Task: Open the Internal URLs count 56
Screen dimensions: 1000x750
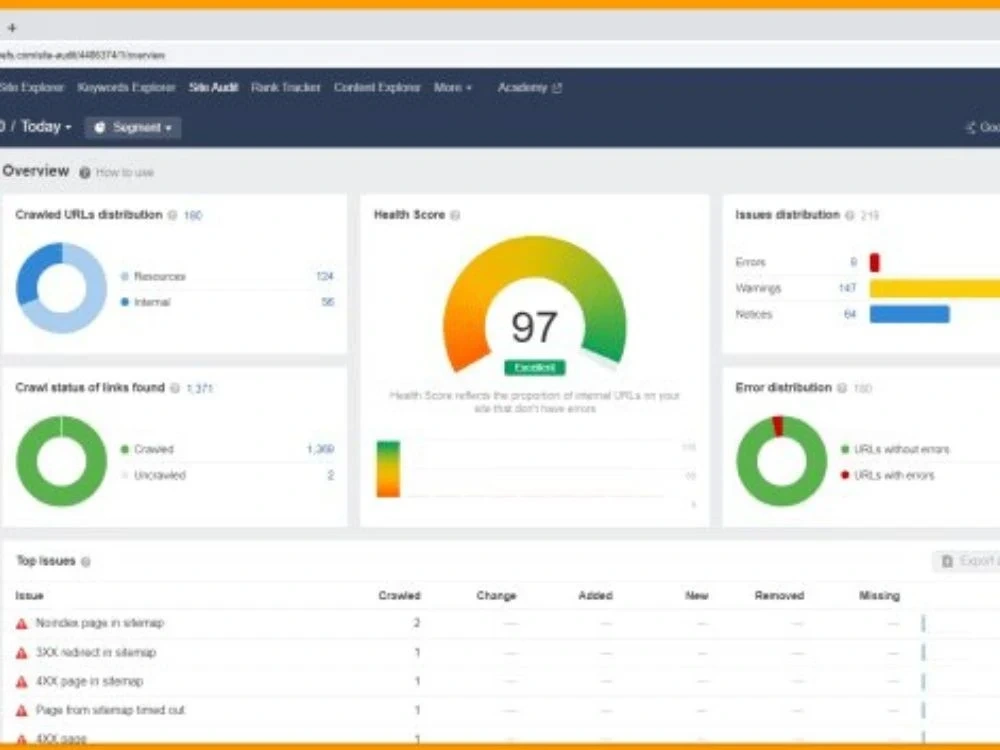Action: coord(328,302)
